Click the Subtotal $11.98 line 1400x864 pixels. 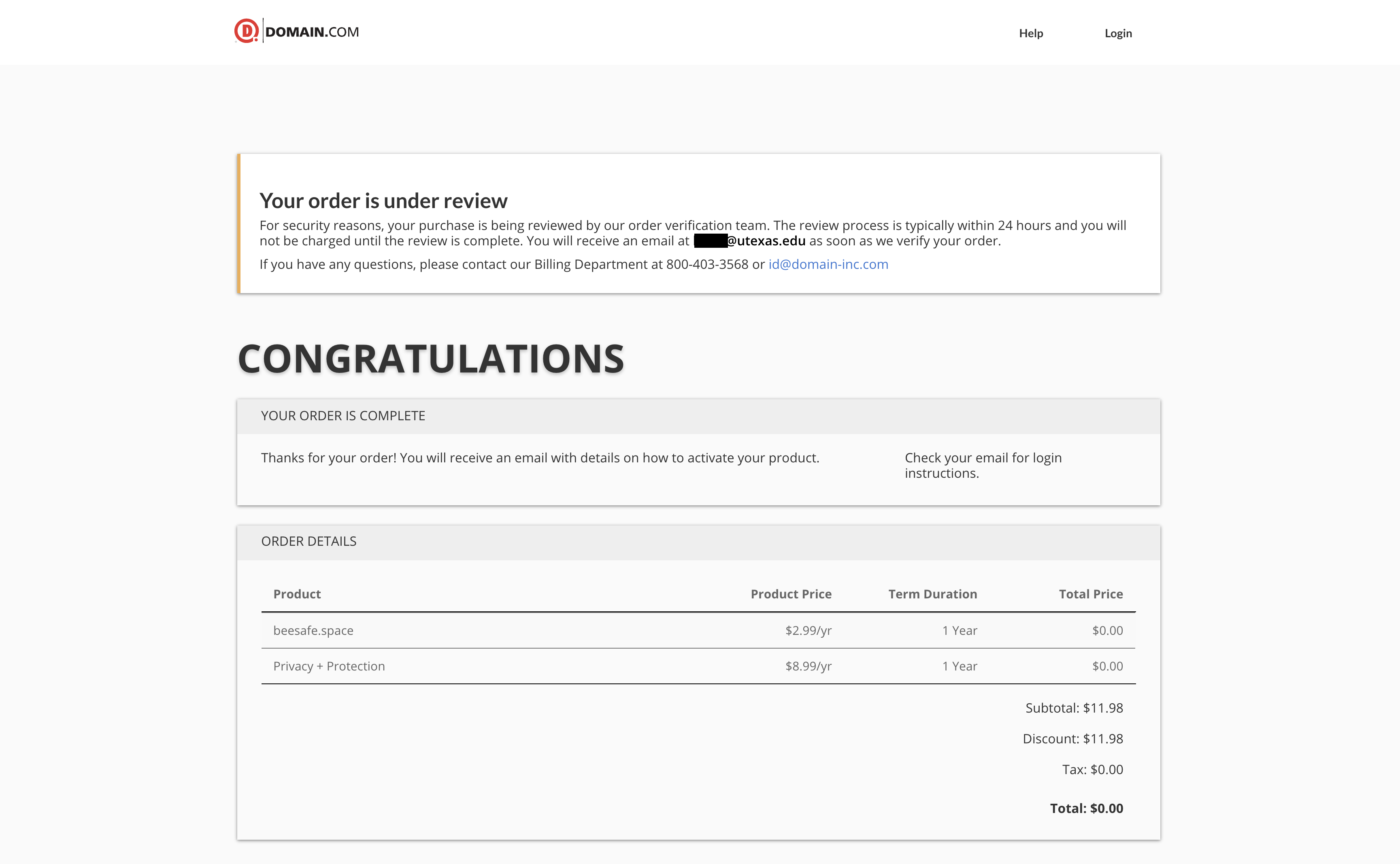tap(1074, 709)
